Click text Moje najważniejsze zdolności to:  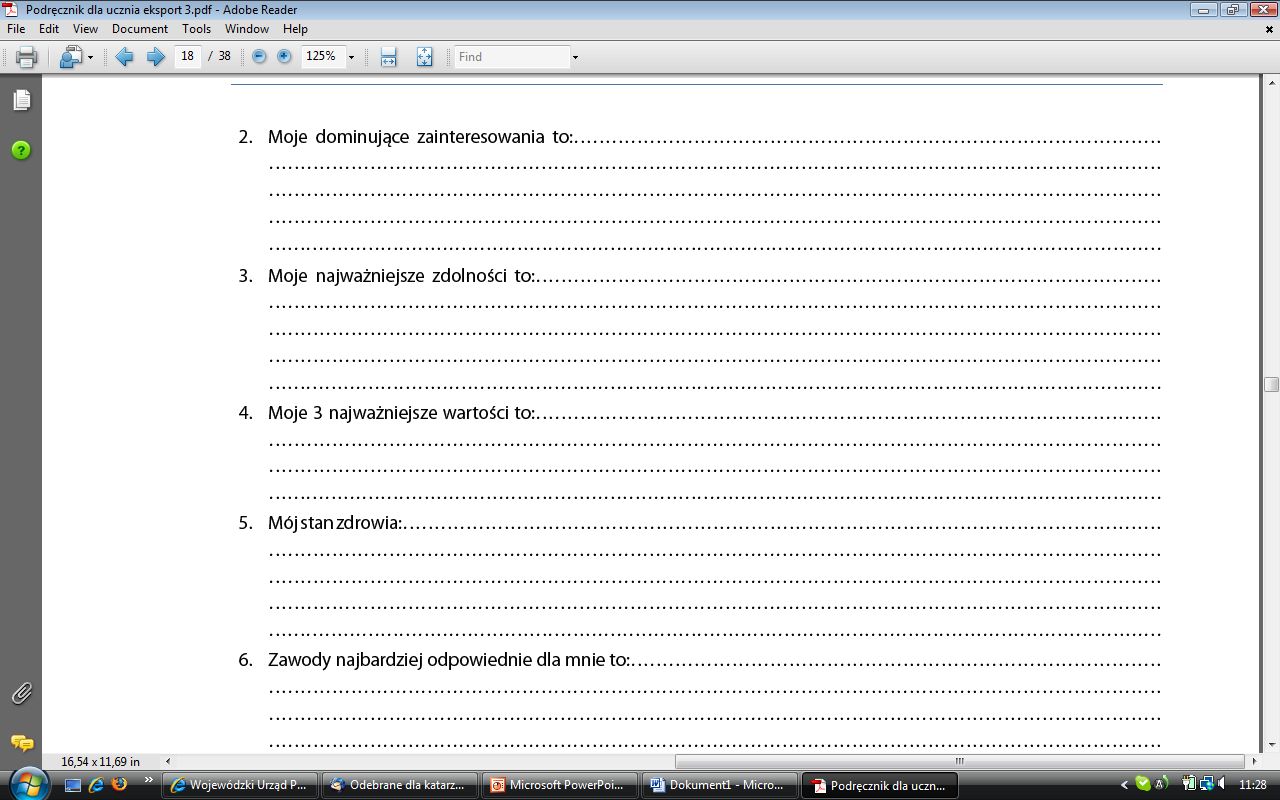coord(402,275)
